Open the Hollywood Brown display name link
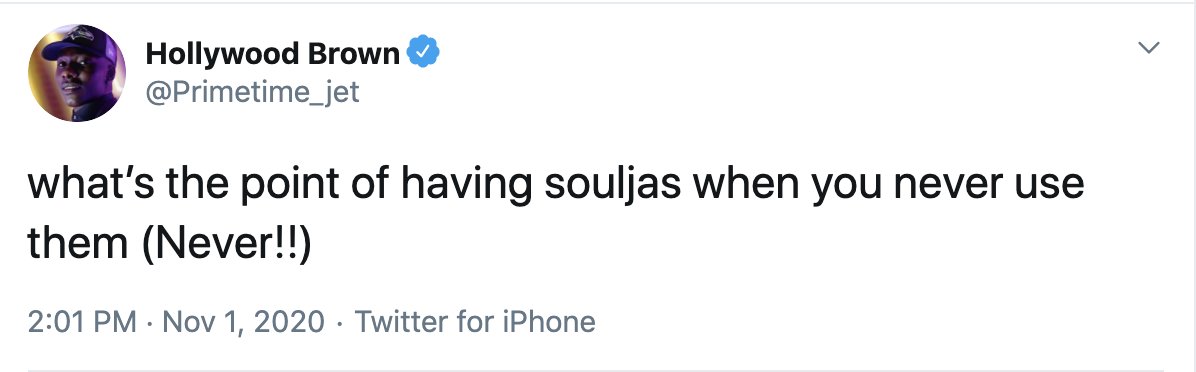Screen dimensions: 1196x372 click(x=272, y=54)
